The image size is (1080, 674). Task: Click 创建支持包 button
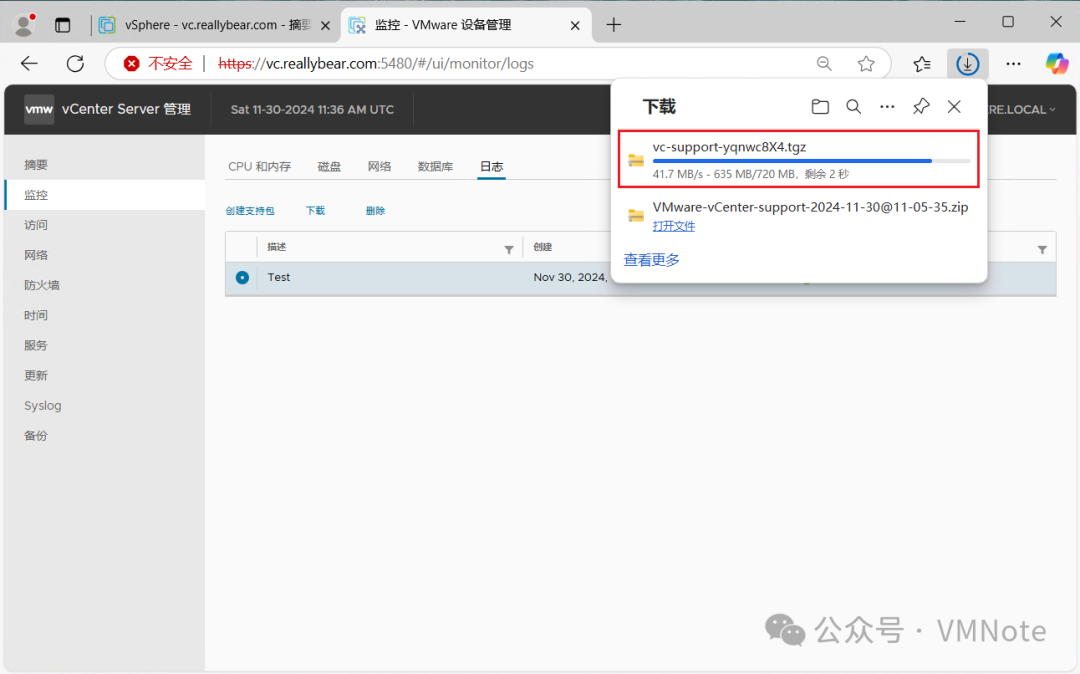click(249, 211)
